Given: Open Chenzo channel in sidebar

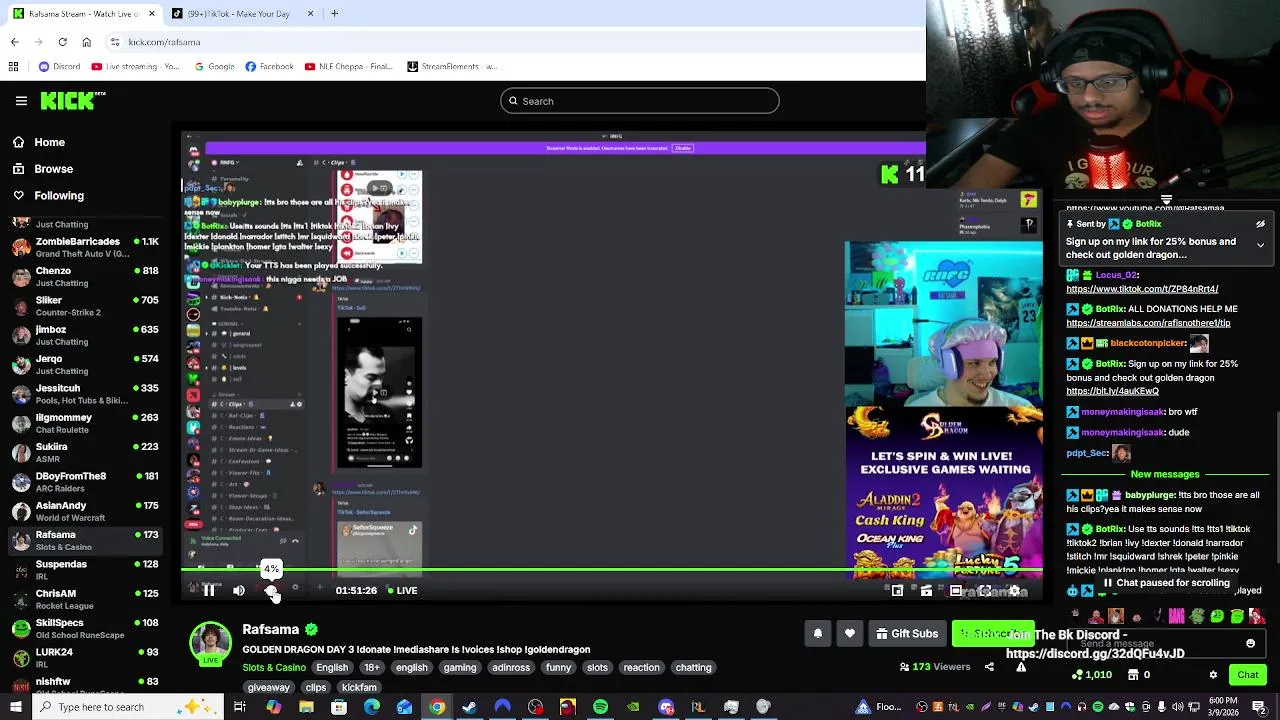Looking at the screenshot, I should [x=85, y=276].
